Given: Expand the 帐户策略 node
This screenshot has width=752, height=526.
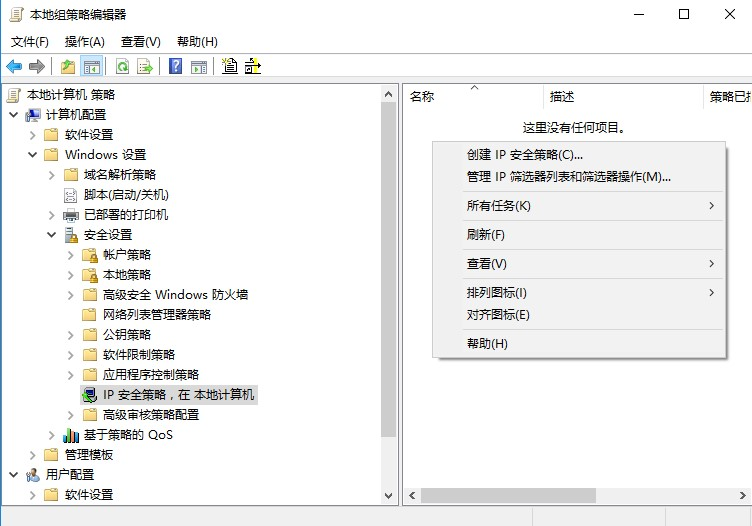Looking at the screenshot, I should tap(70, 255).
